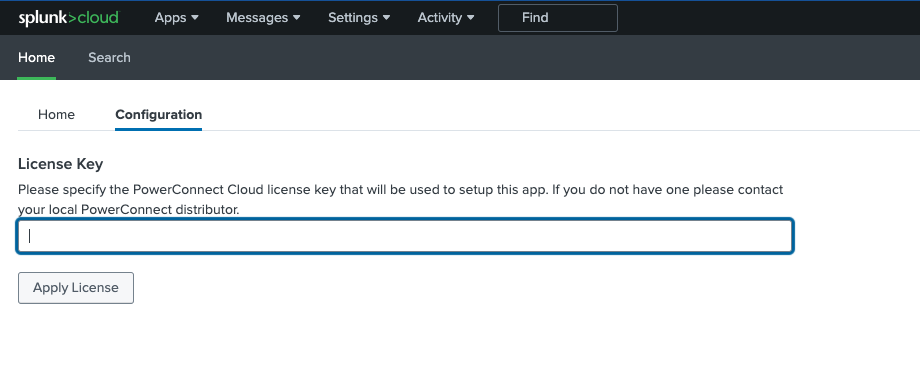Open the Apps dropdown menu
The image size is (920, 372).
177,18
